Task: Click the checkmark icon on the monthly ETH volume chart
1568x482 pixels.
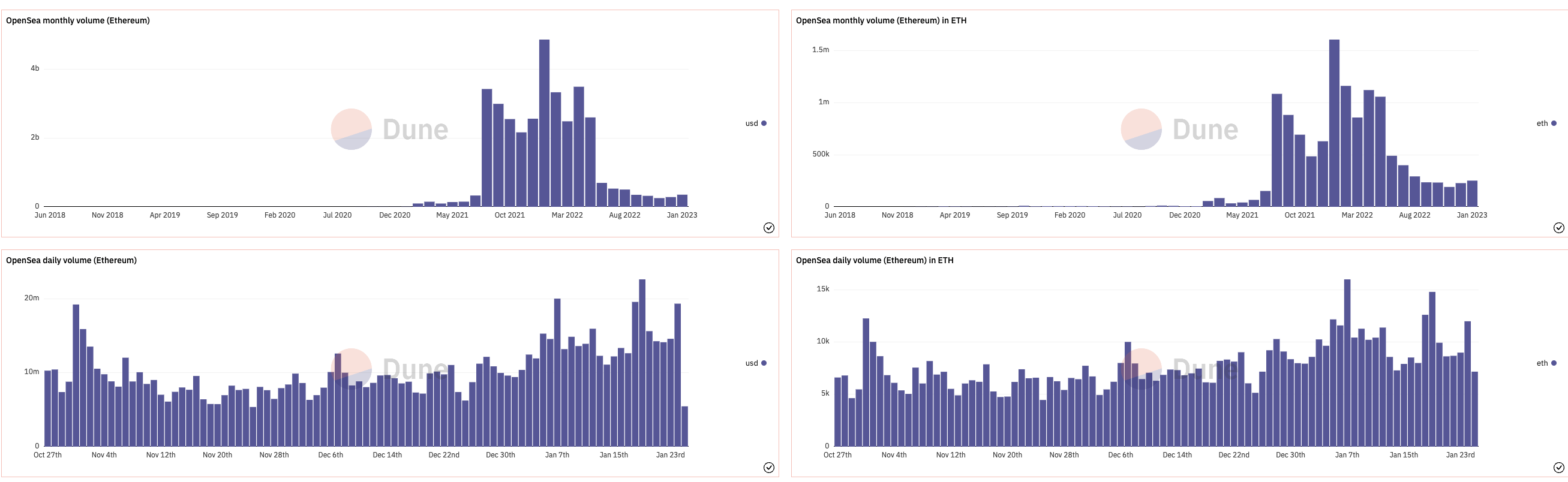Action: click(1558, 228)
